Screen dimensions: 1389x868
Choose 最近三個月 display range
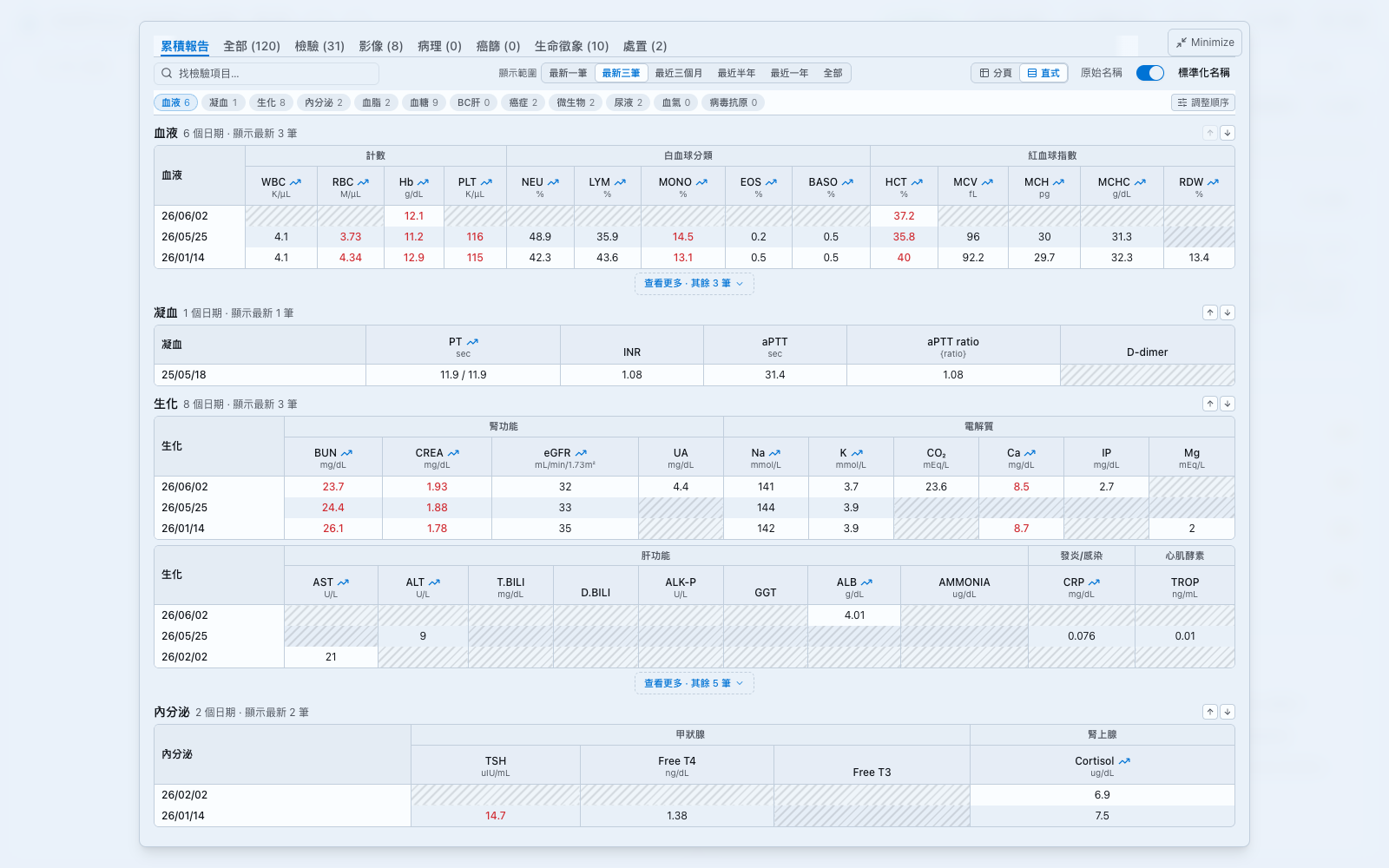coord(678,73)
